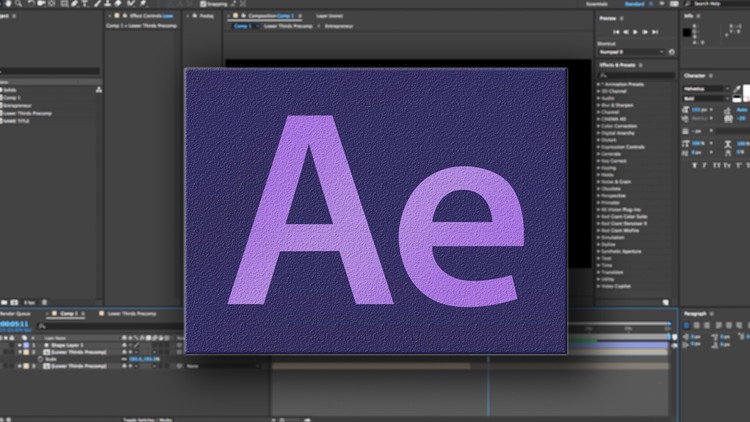Select the Pen tool
Screen dimensions: 750x422
pyautogui.click(x=75, y=3)
